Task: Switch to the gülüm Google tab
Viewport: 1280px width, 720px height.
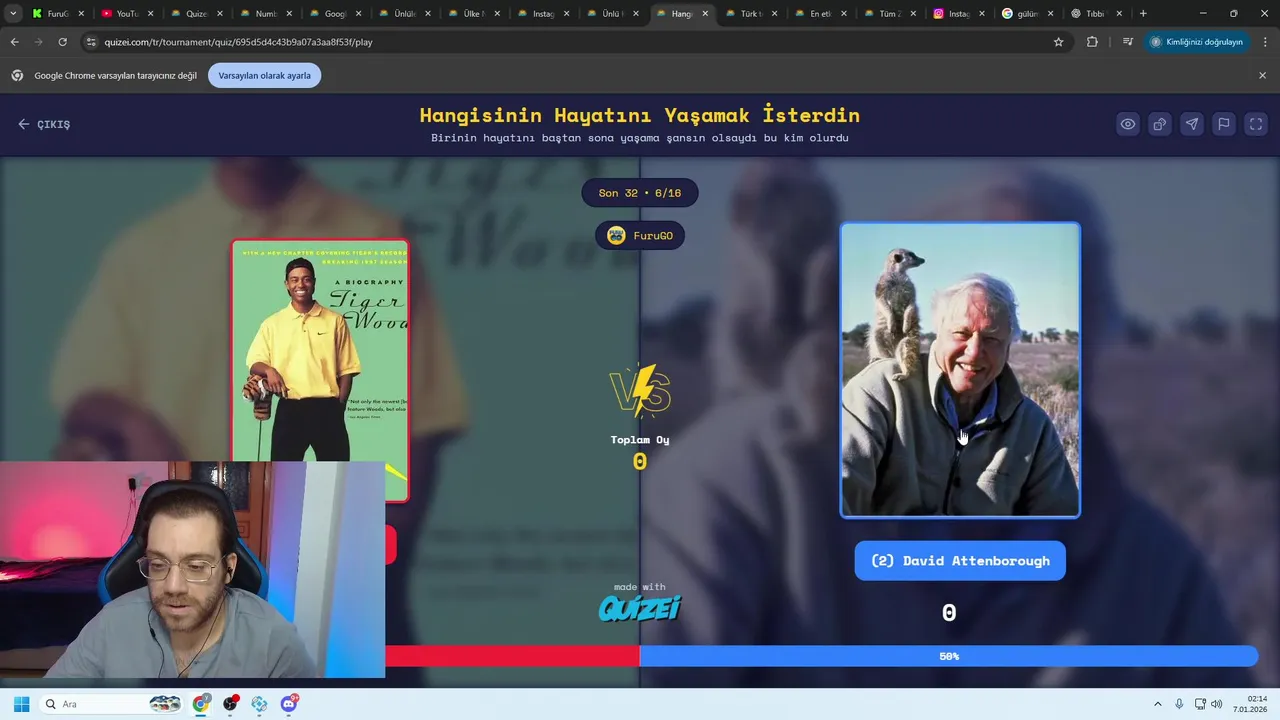Action: click(x=1028, y=14)
